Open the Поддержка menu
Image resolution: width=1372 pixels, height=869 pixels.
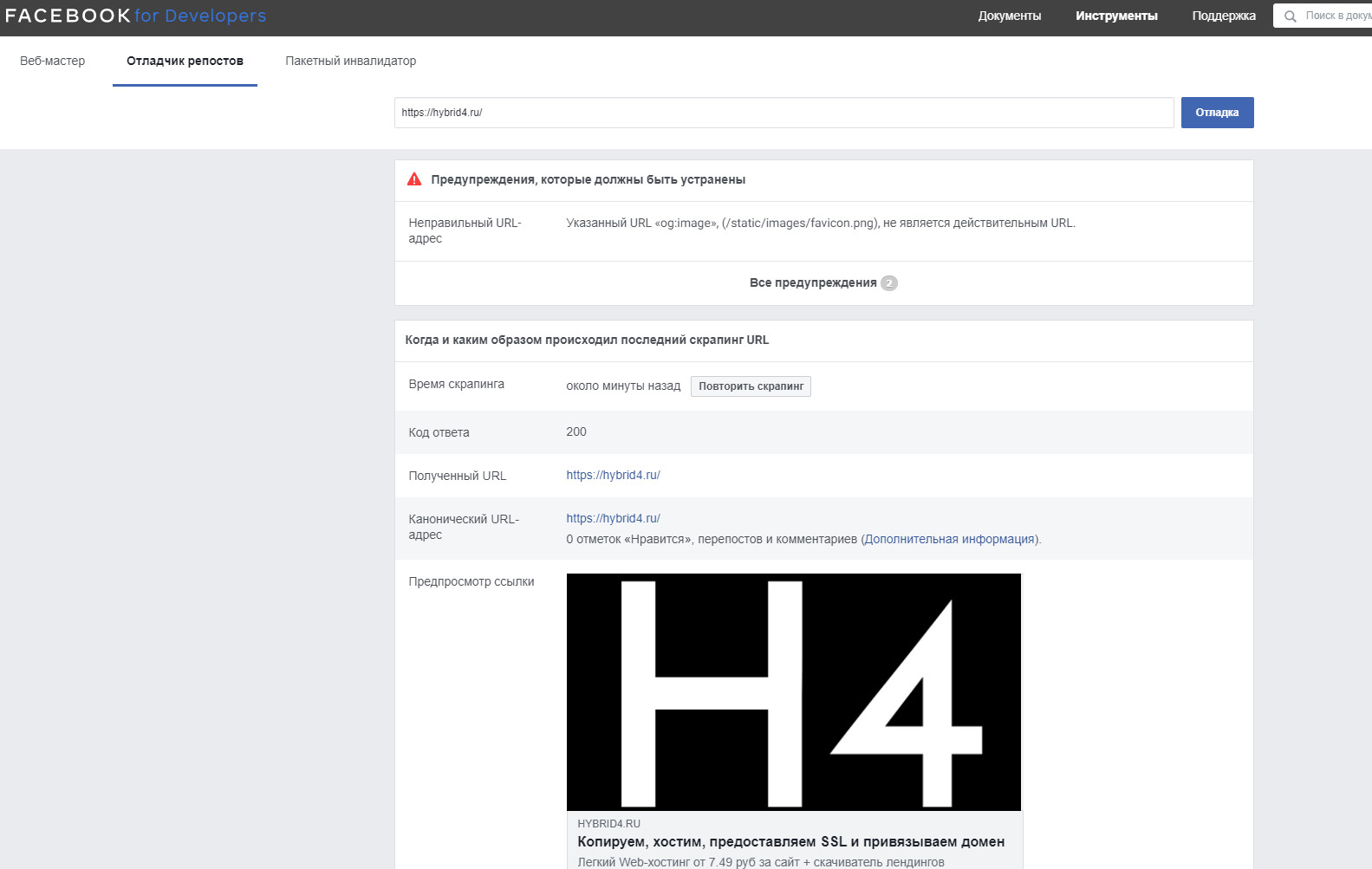coord(1223,16)
